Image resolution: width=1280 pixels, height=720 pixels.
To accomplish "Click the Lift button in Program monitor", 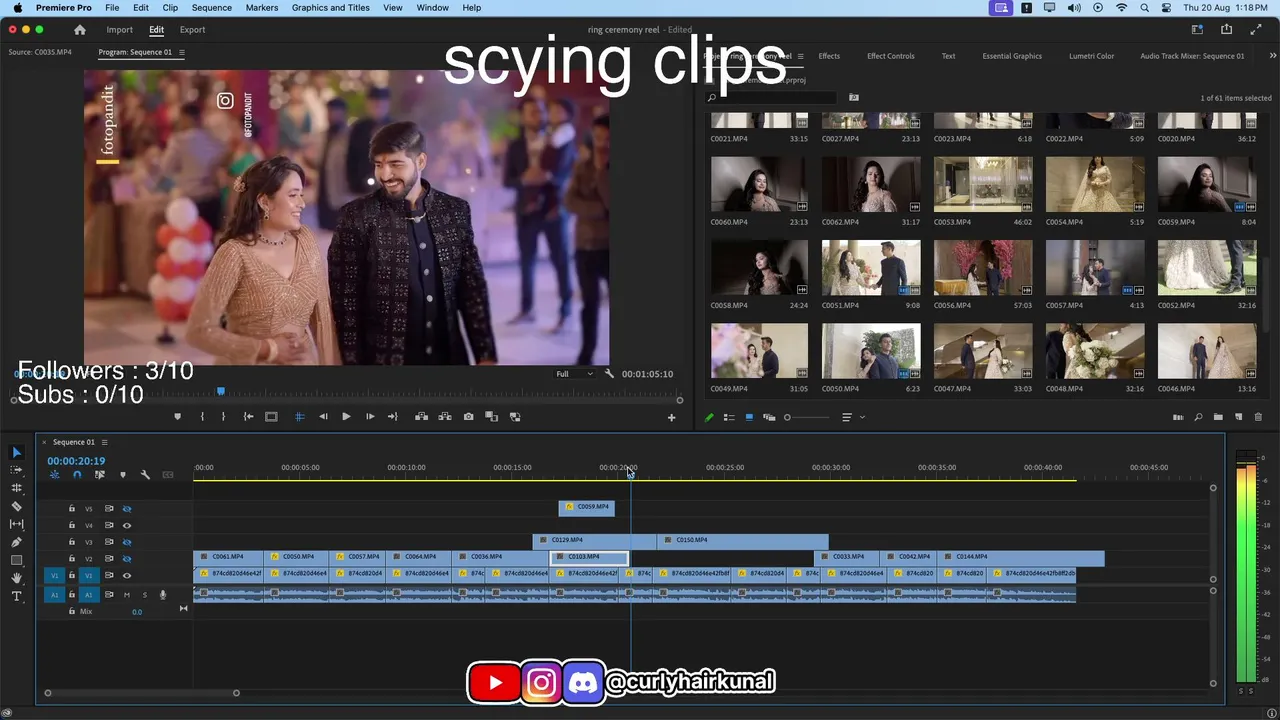I will point(421,417).
